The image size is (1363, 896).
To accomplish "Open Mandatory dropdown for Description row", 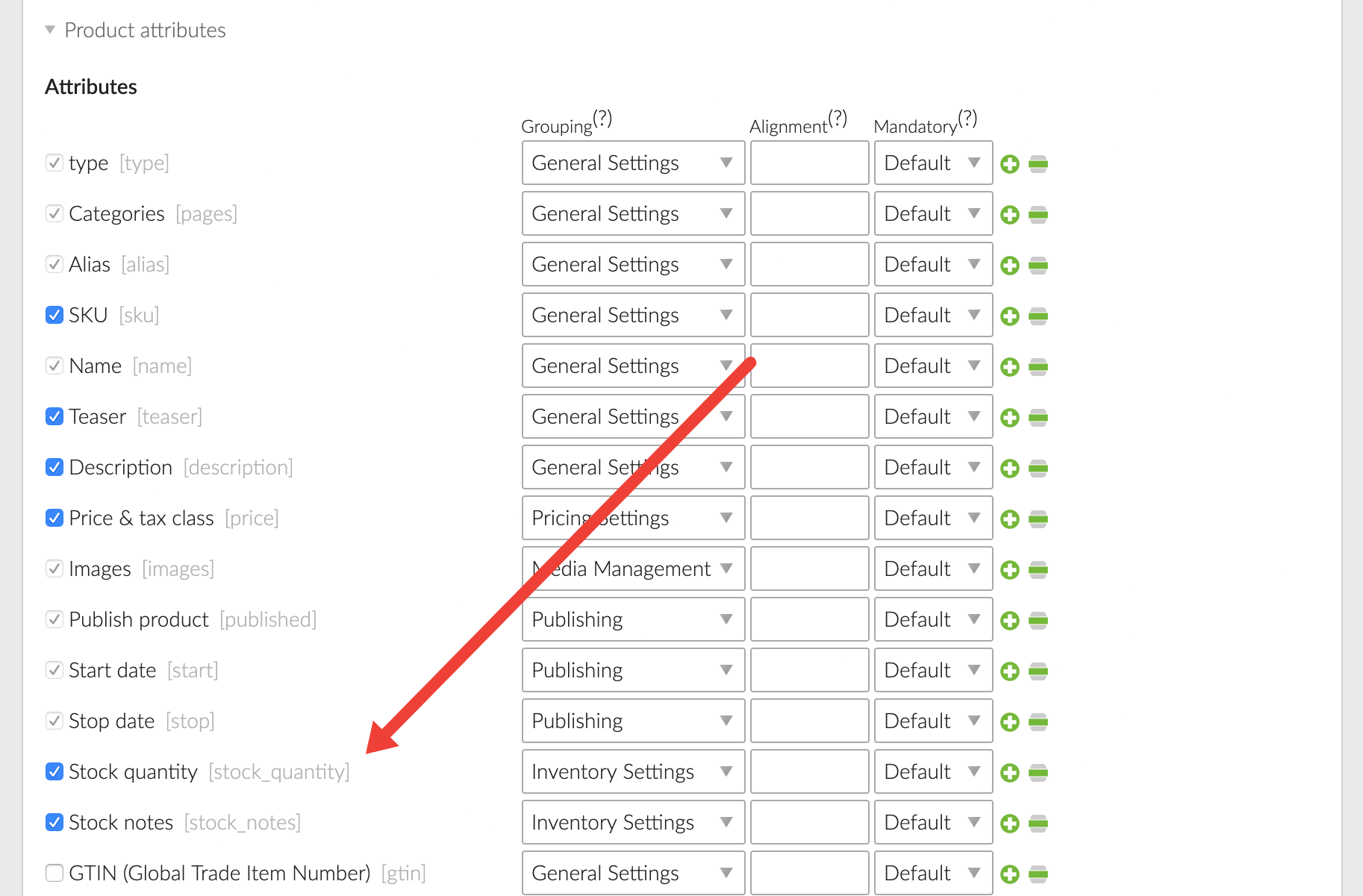I will [932, 467].
